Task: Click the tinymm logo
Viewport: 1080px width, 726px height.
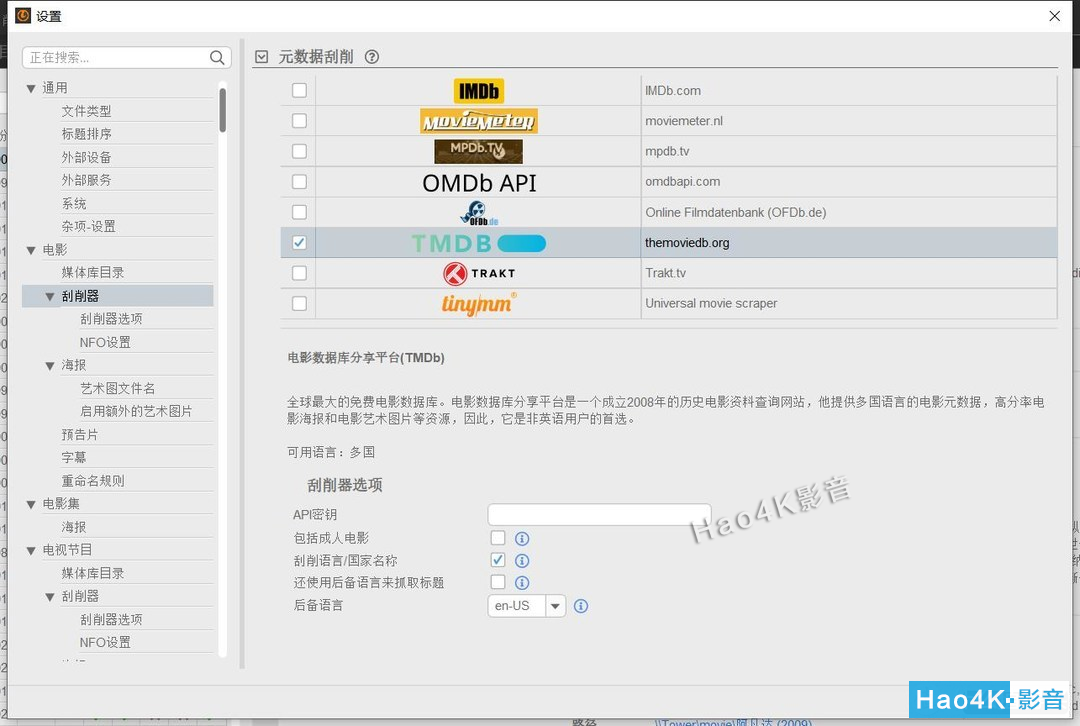Action: point(479,304)
